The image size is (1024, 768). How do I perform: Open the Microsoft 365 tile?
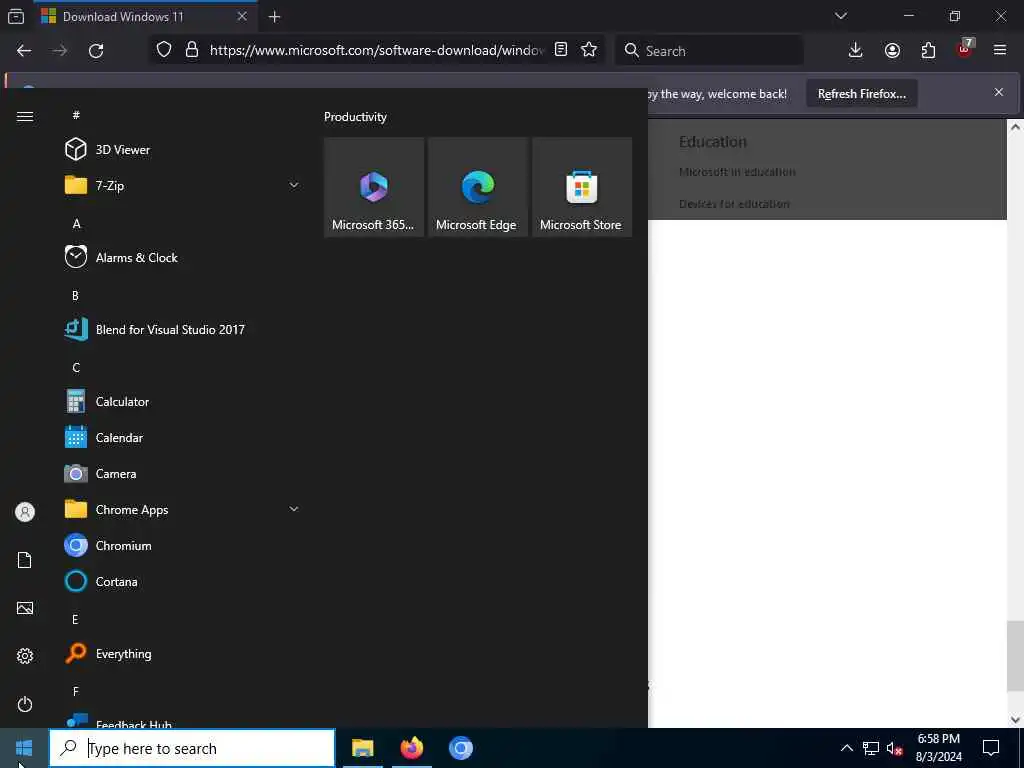click(374, 187)
